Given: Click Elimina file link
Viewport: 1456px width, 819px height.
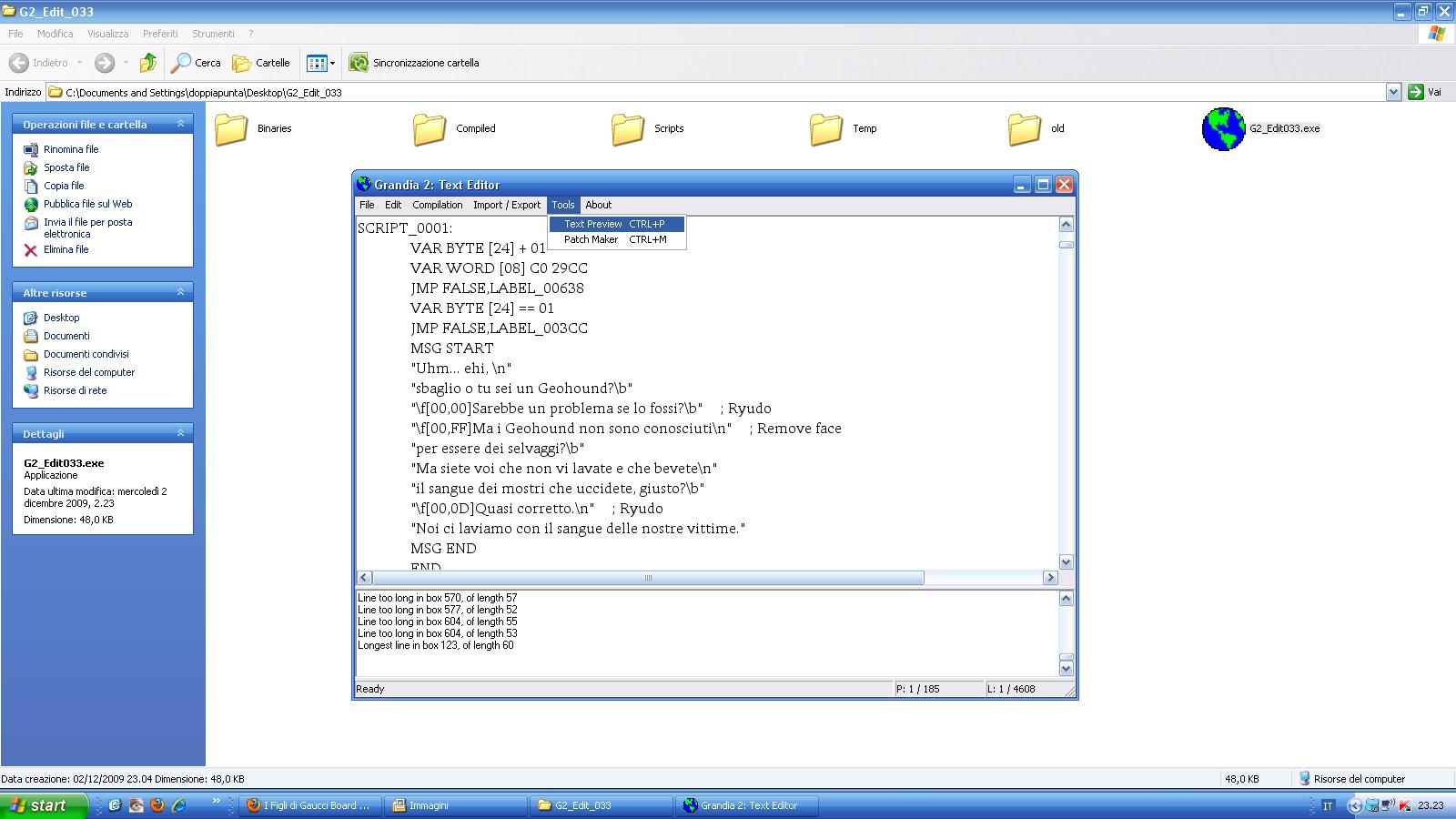Looking at the screenshot, I should [66, 249].
